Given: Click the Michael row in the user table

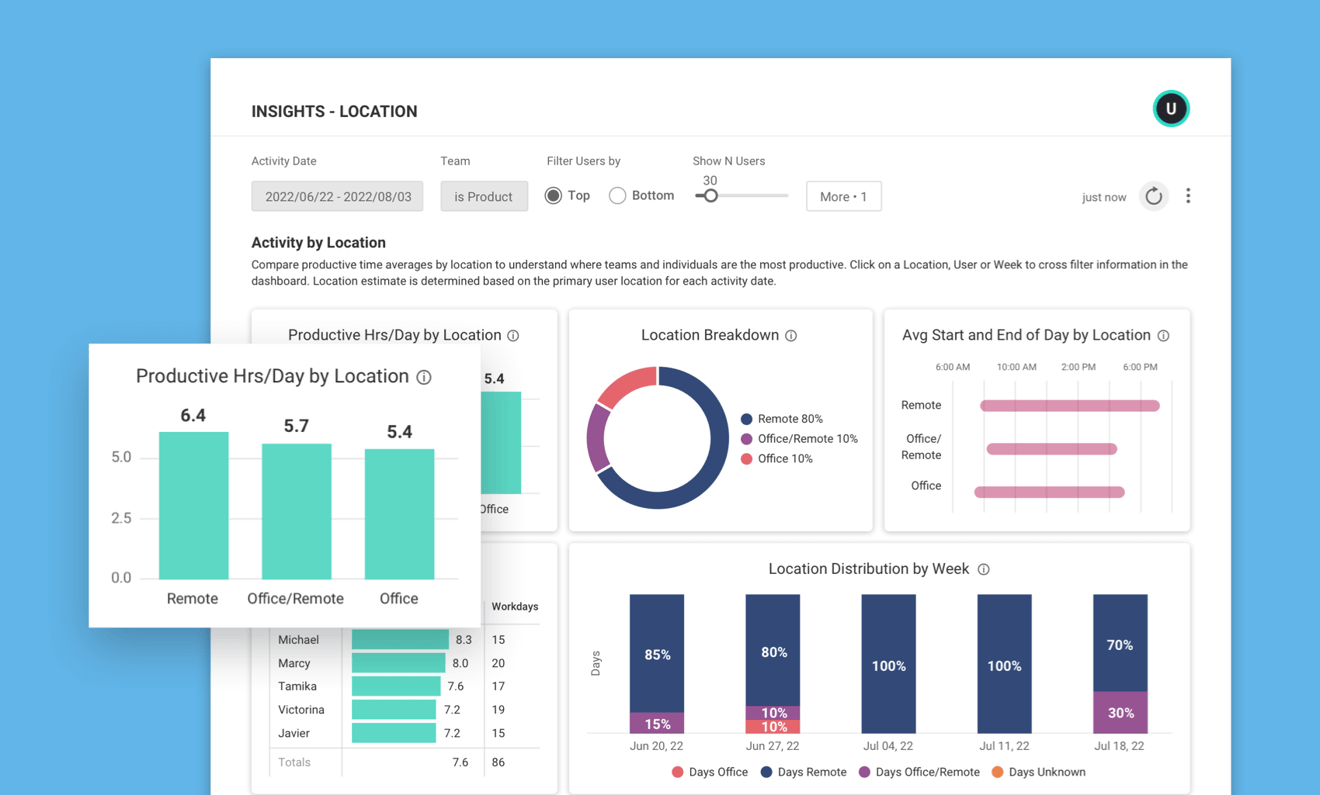Looking at the screenshot, I should coord(404,639).
